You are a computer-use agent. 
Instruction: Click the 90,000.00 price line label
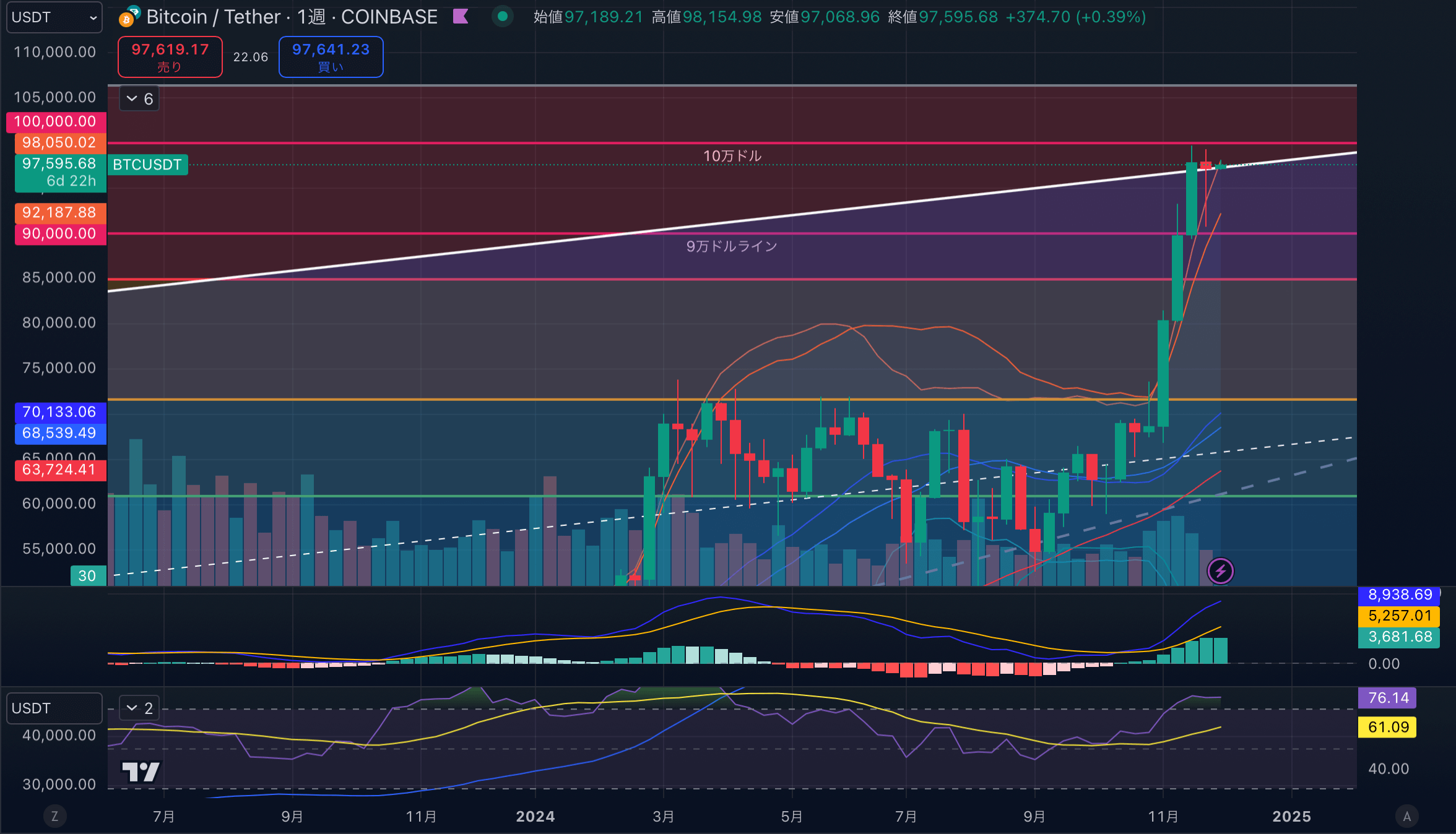tap(60, 234)
